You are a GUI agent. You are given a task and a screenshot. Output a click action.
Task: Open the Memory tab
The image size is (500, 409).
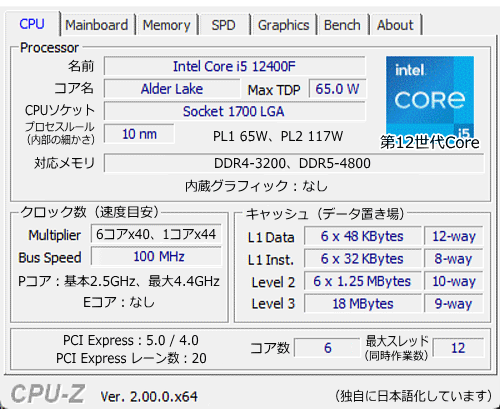coord(166,25)
